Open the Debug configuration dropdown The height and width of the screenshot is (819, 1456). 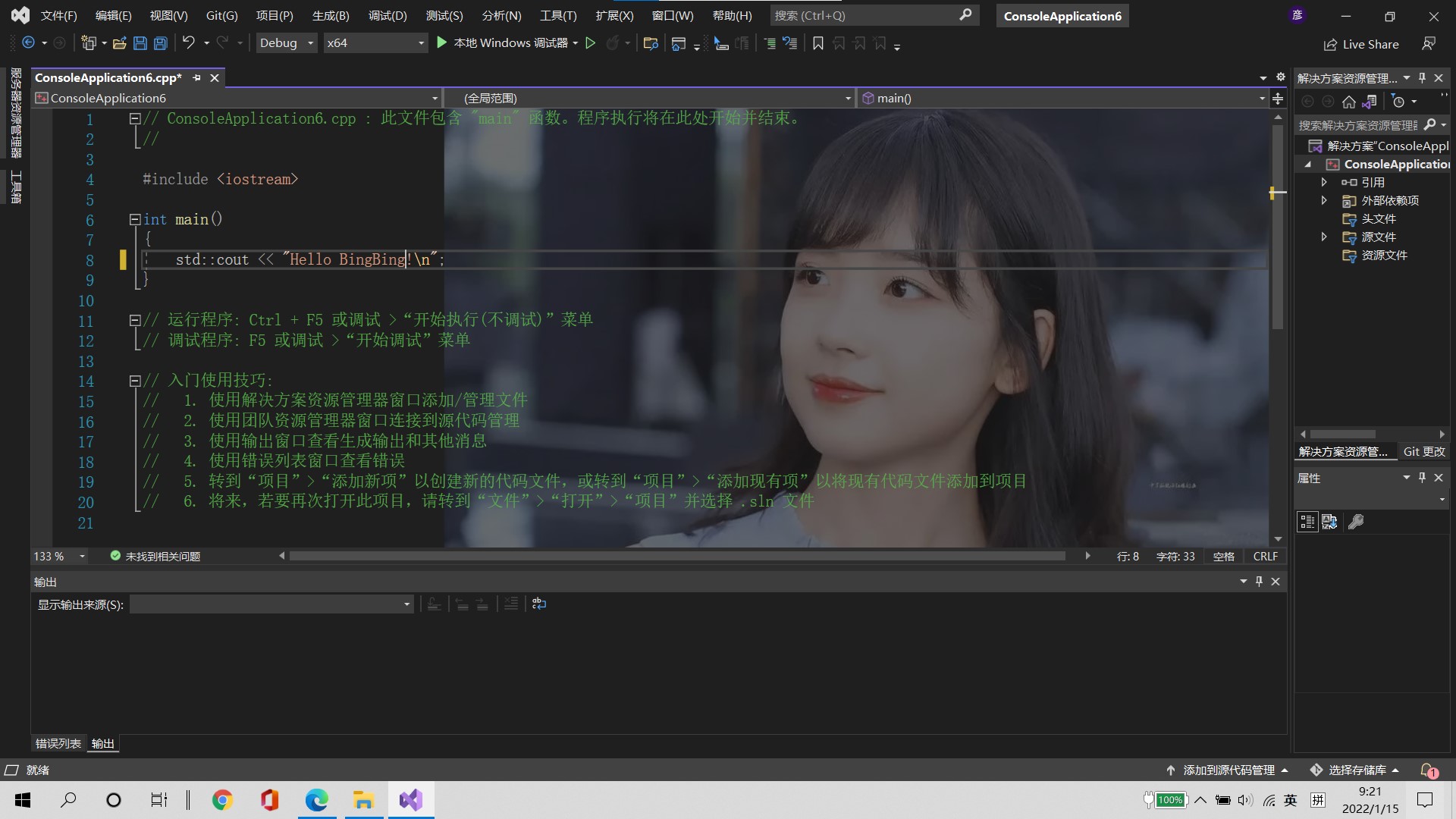click(x=286, y=42)
